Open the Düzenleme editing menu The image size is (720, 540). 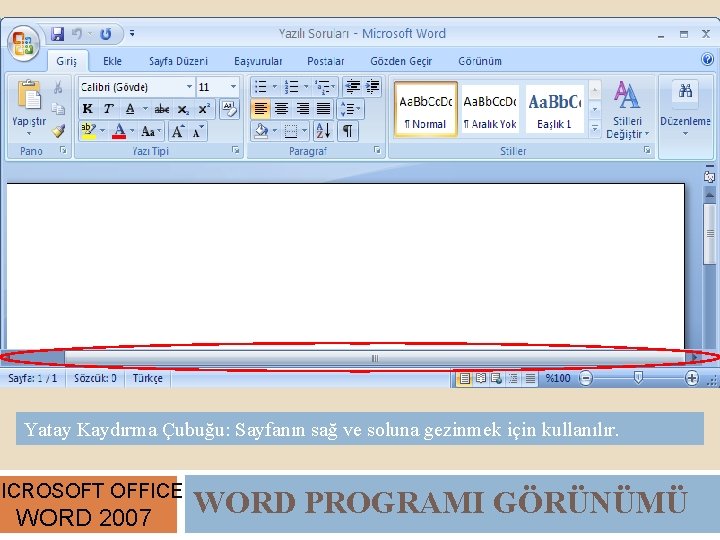[685, 110]
